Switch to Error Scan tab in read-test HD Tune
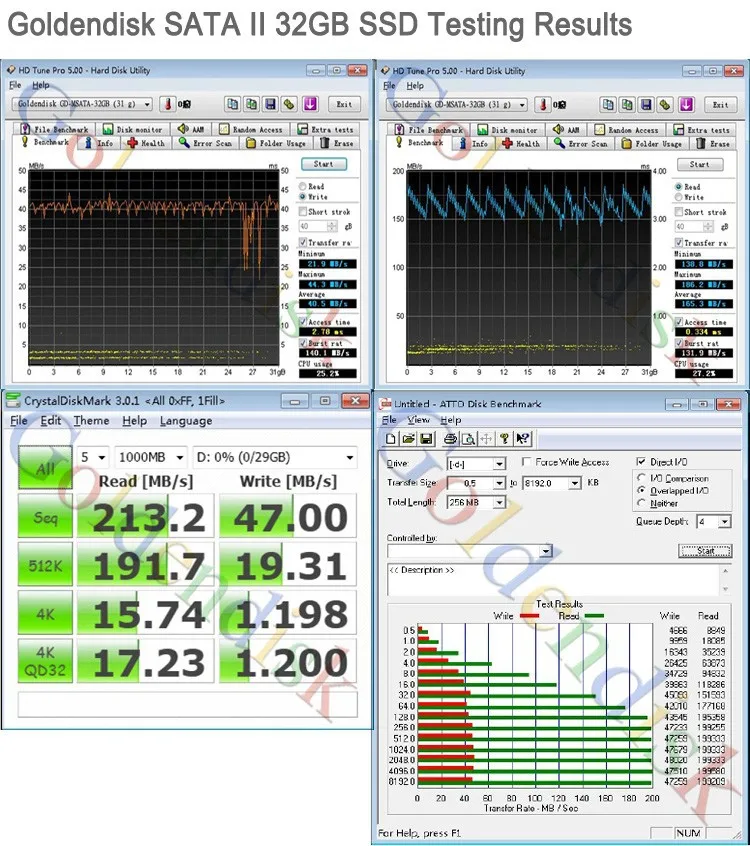This screenshot has height=846, width=750. coord(581,144)
